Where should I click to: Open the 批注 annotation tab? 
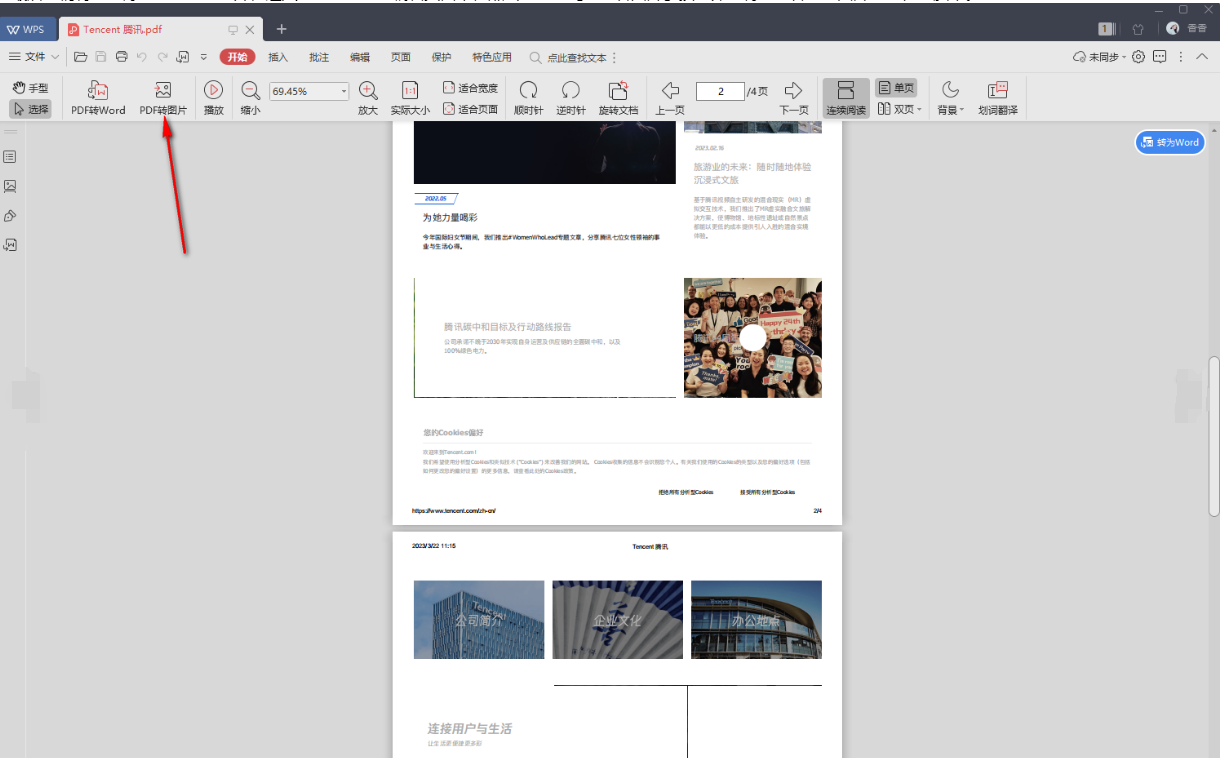[x=319, y=57]
